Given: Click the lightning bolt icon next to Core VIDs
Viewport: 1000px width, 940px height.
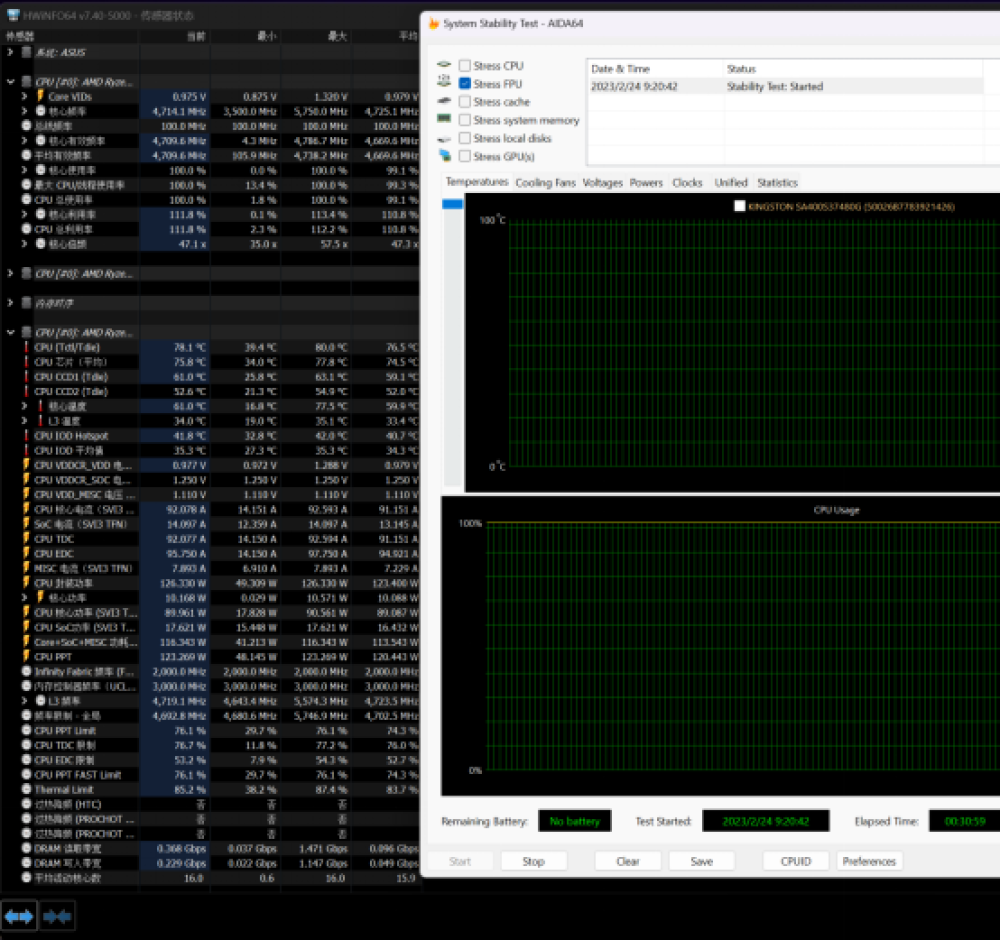Looking at the screenshot, I should click(40, 96).
